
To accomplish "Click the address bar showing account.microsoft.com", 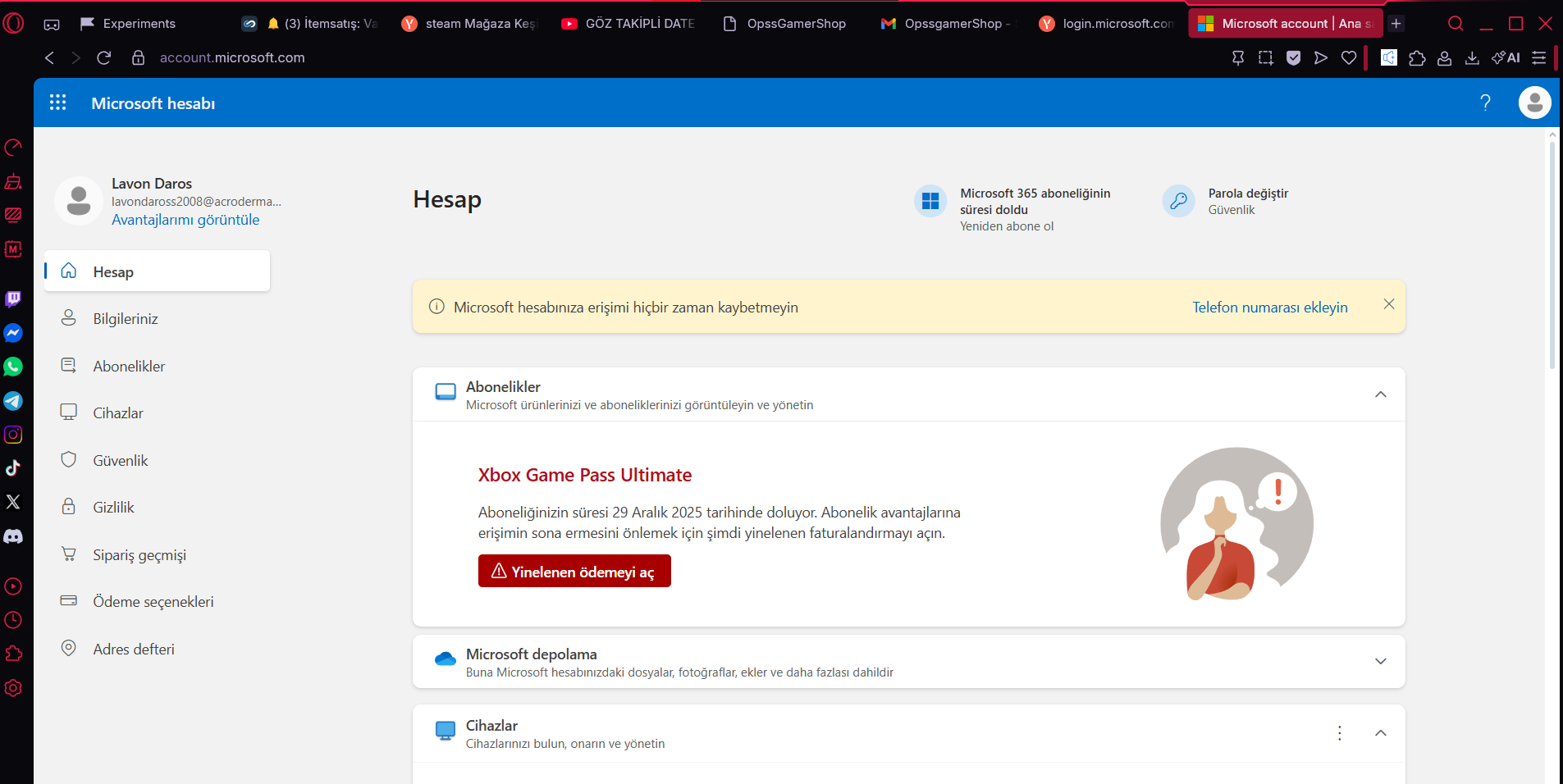I will [x=232, y=57].
